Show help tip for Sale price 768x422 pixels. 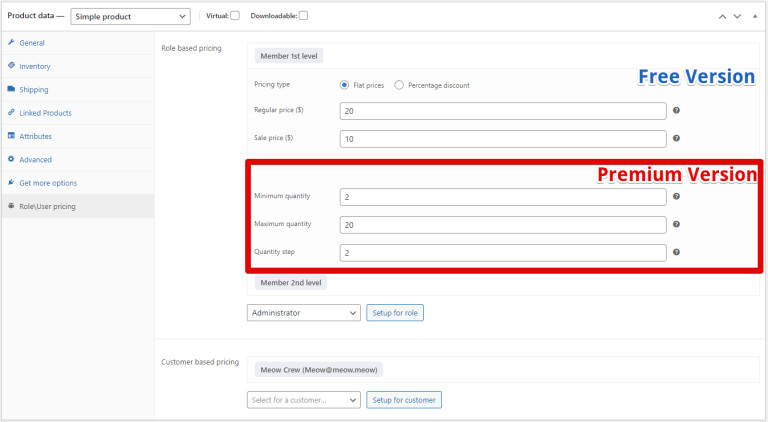(x=676, y=139)
